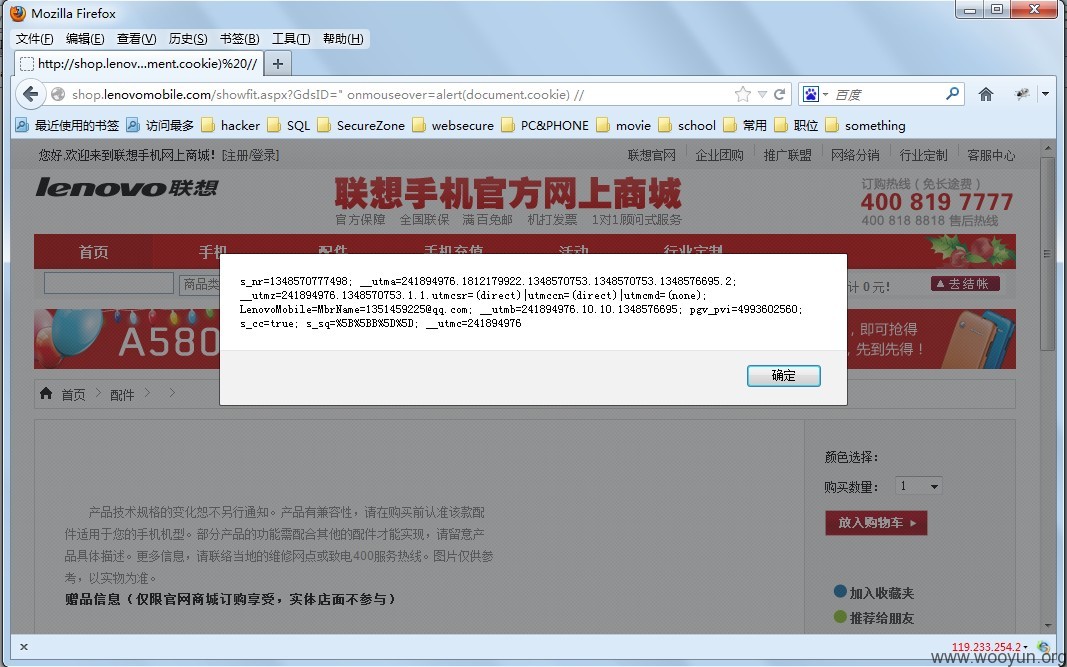Click the add-on icon next to home button

pyautogui.click(x=1021, y=94)
